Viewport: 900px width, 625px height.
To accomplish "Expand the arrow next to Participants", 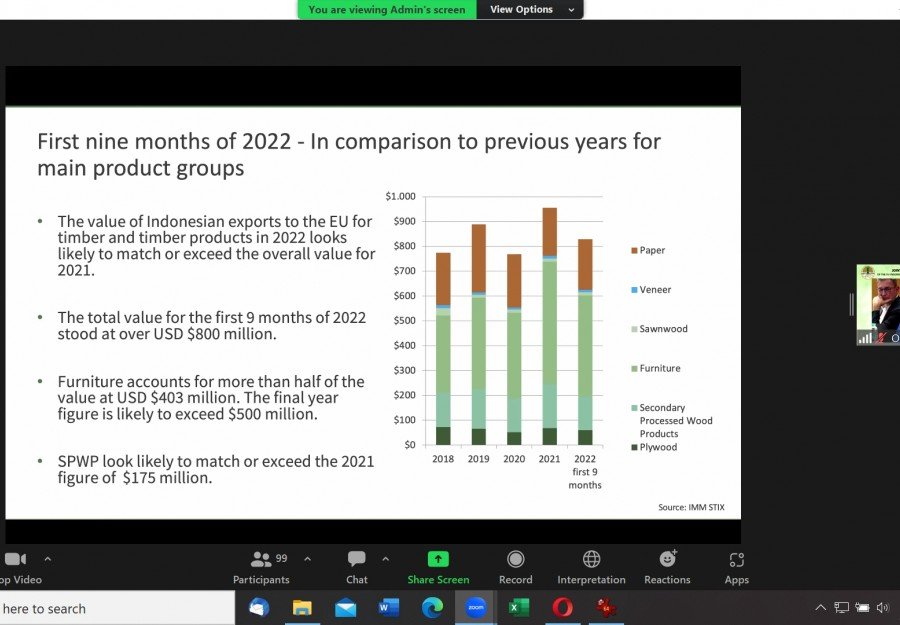I will [307, 559].
